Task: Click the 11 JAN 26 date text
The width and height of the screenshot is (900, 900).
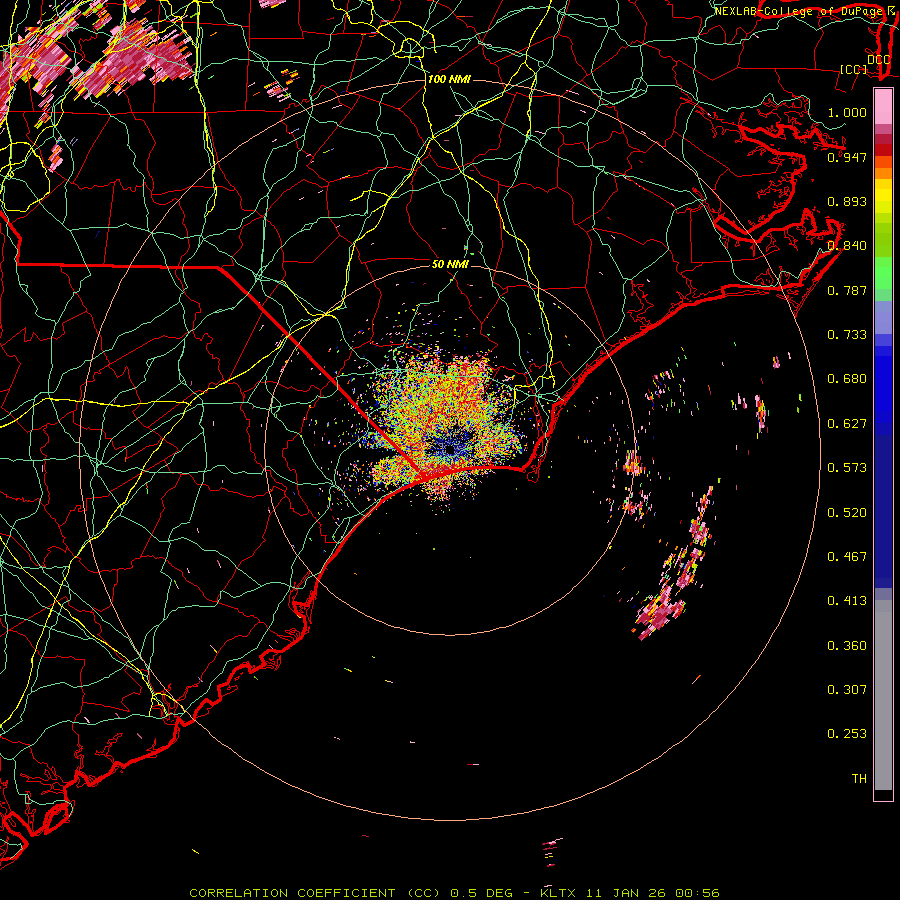Action: pyautogui.click(x=626, y=893)
